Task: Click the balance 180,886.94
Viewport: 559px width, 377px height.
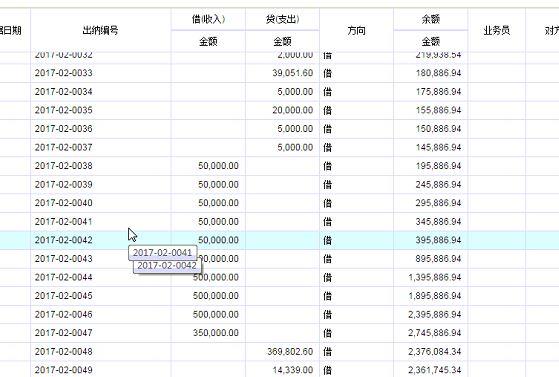Action: coord(439,73)
